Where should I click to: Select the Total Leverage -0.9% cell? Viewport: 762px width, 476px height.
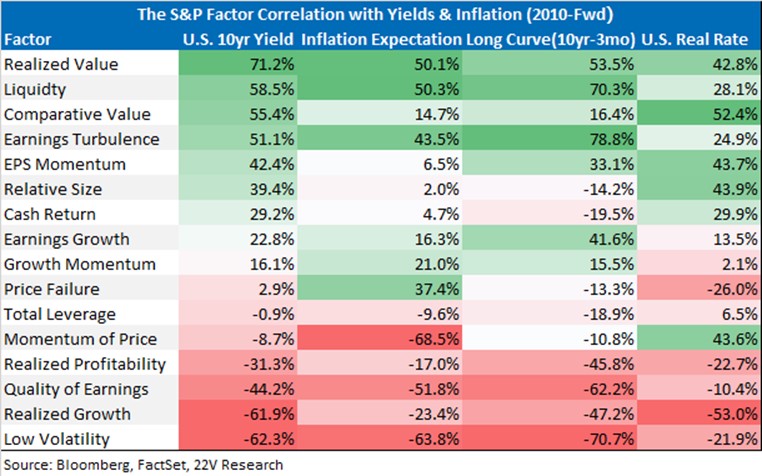pos(238,314)
